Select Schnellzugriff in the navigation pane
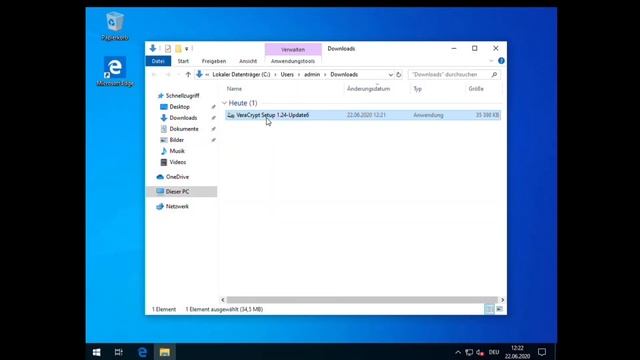 pos(182,96)
